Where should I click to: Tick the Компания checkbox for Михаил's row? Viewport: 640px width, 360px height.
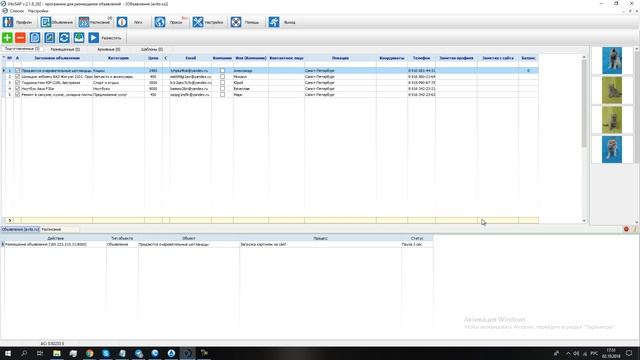(222, 77)
